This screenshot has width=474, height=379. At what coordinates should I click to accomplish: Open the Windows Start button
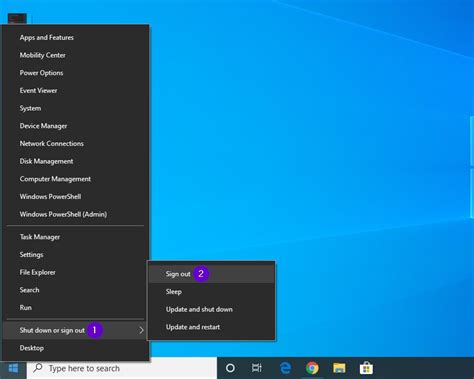[13, 368]
